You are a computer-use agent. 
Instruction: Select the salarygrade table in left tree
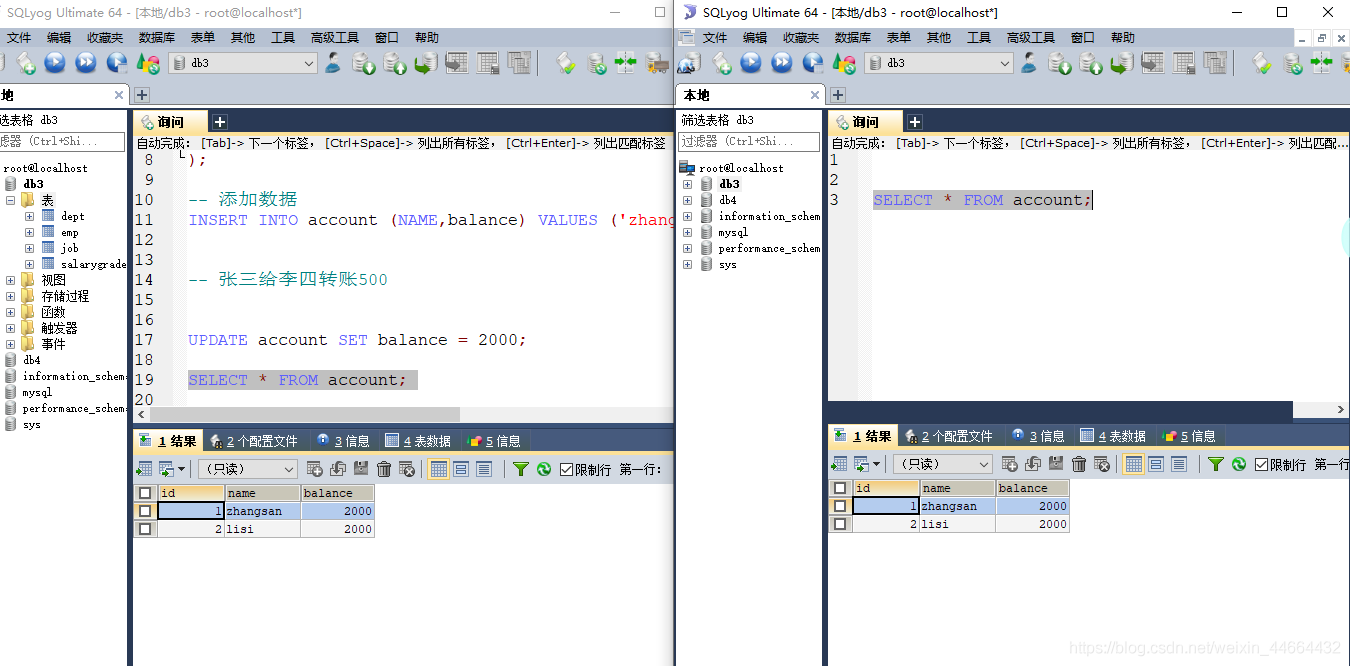click(x=93, y=264)
